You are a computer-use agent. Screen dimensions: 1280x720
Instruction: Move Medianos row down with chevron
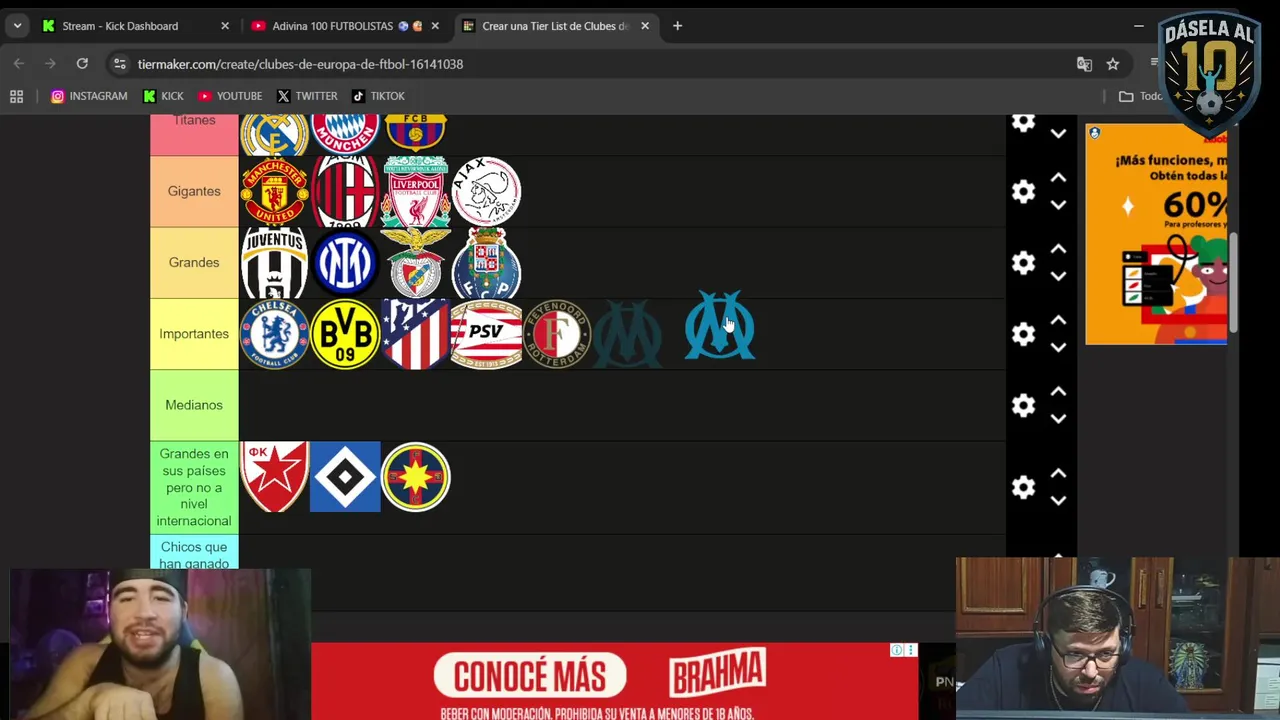[1058, 419]
